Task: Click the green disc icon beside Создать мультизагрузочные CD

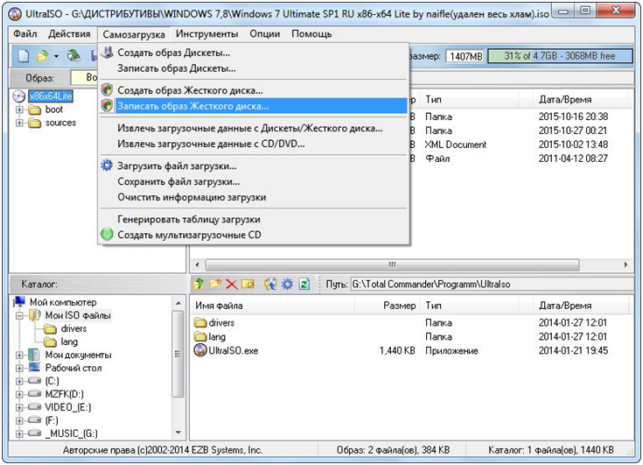Action: 107,234
